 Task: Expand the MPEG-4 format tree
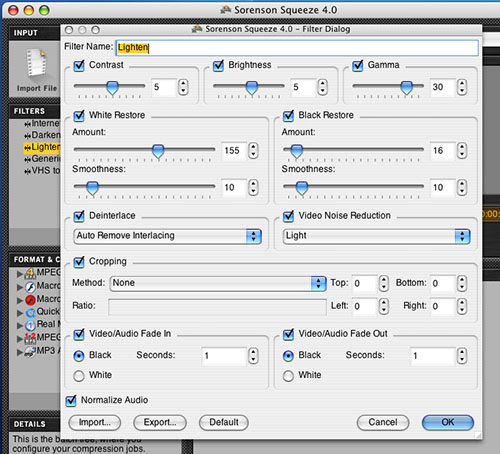[20, 274]
